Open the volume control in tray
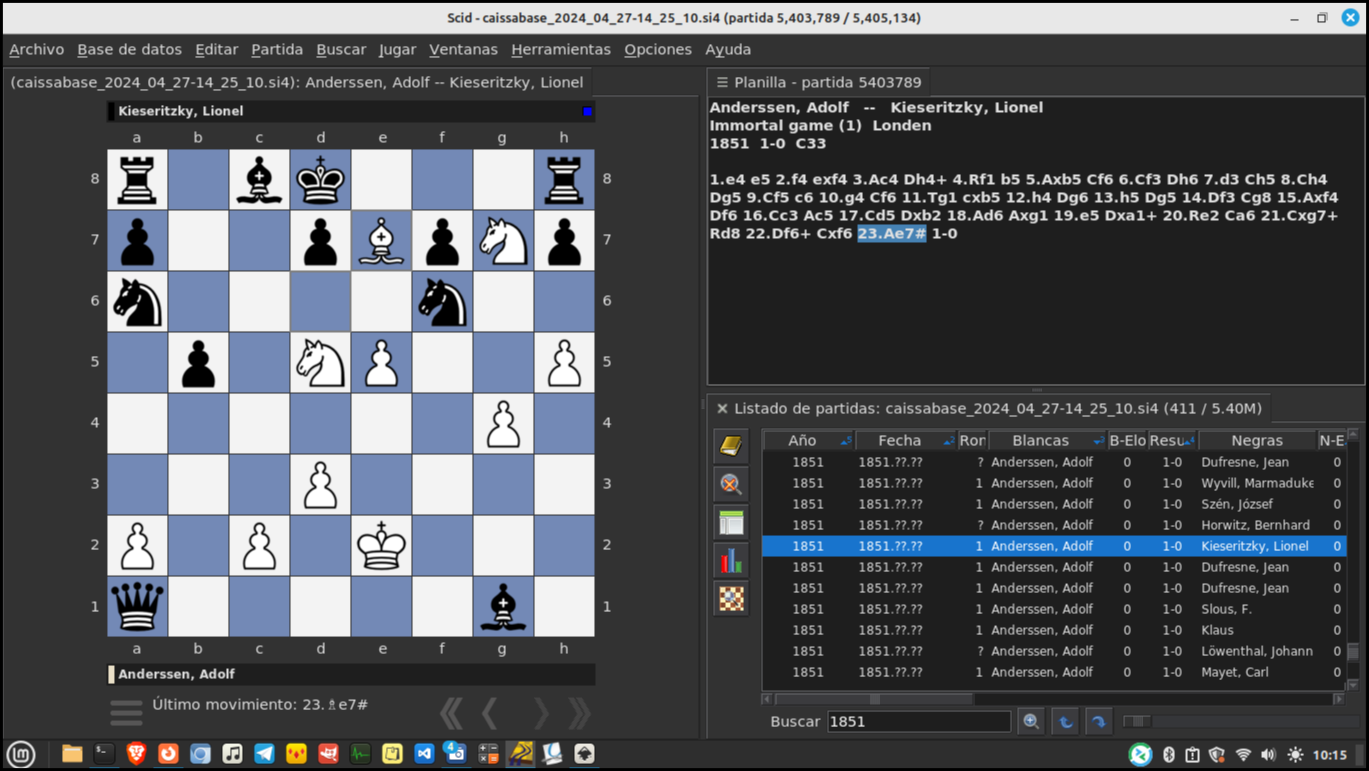The image size is (1369, 771). click(x=1268, y=755)
